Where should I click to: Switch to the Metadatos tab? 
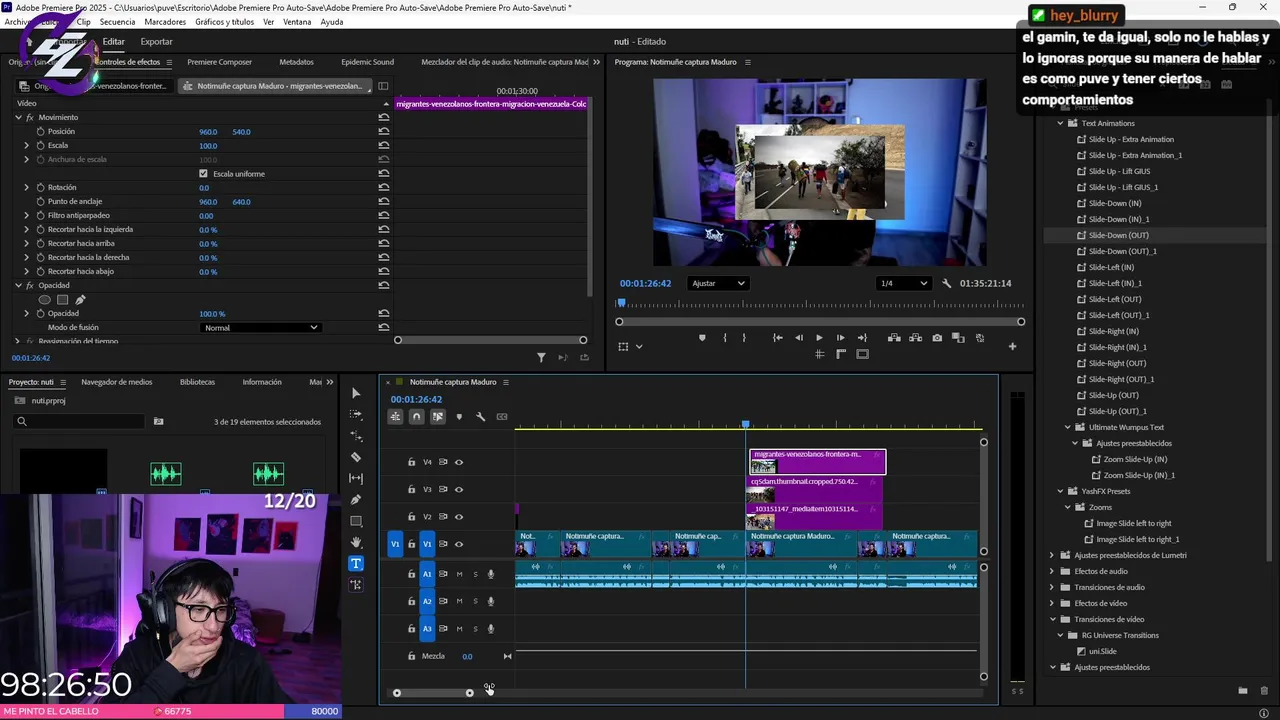click(x=296, y=62)
